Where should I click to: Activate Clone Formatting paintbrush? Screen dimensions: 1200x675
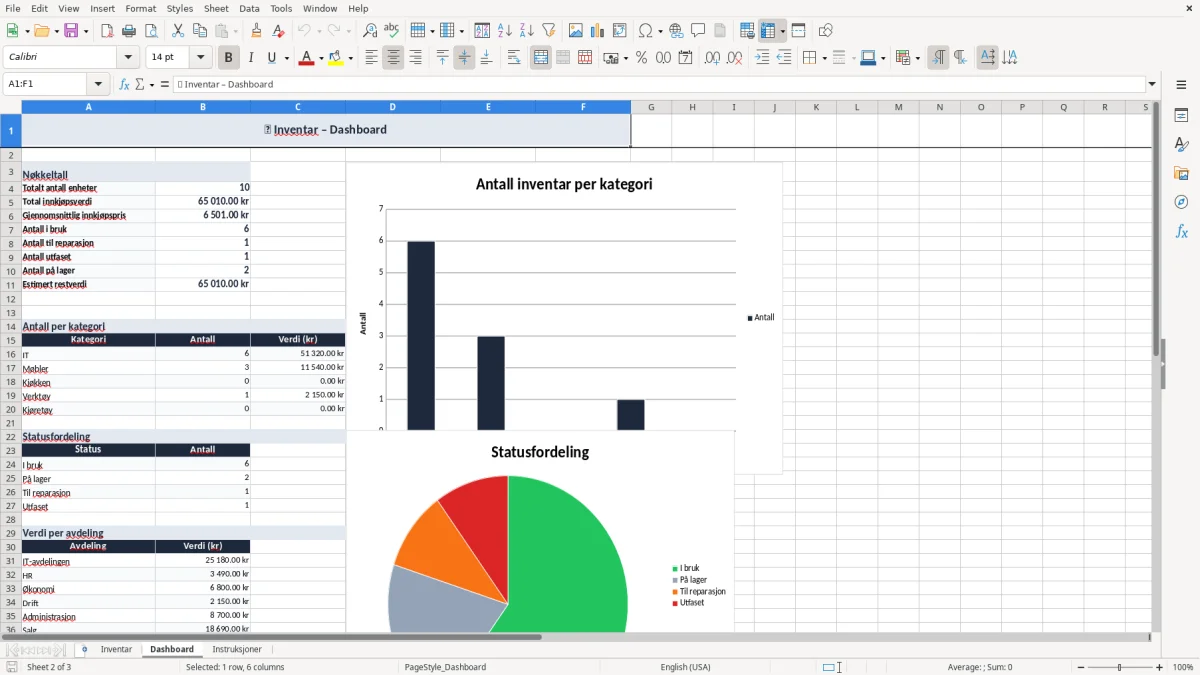point(257,31)
